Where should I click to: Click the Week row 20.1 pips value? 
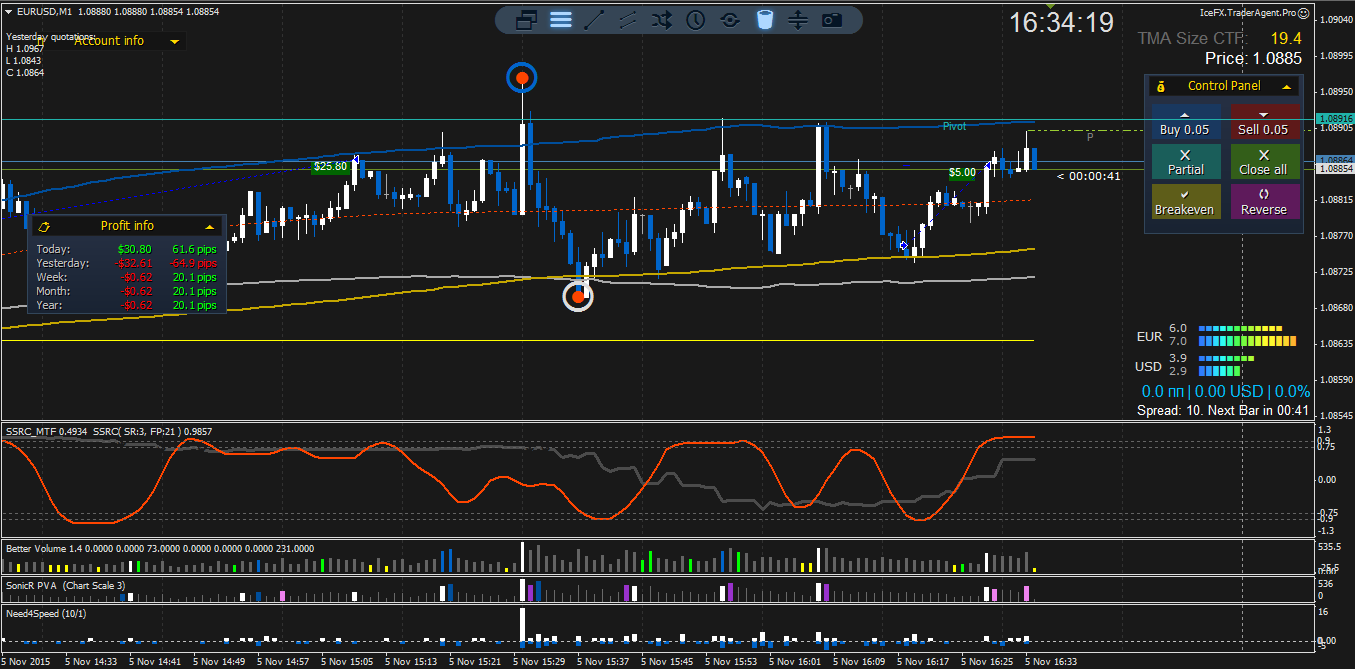click(194, 277)
